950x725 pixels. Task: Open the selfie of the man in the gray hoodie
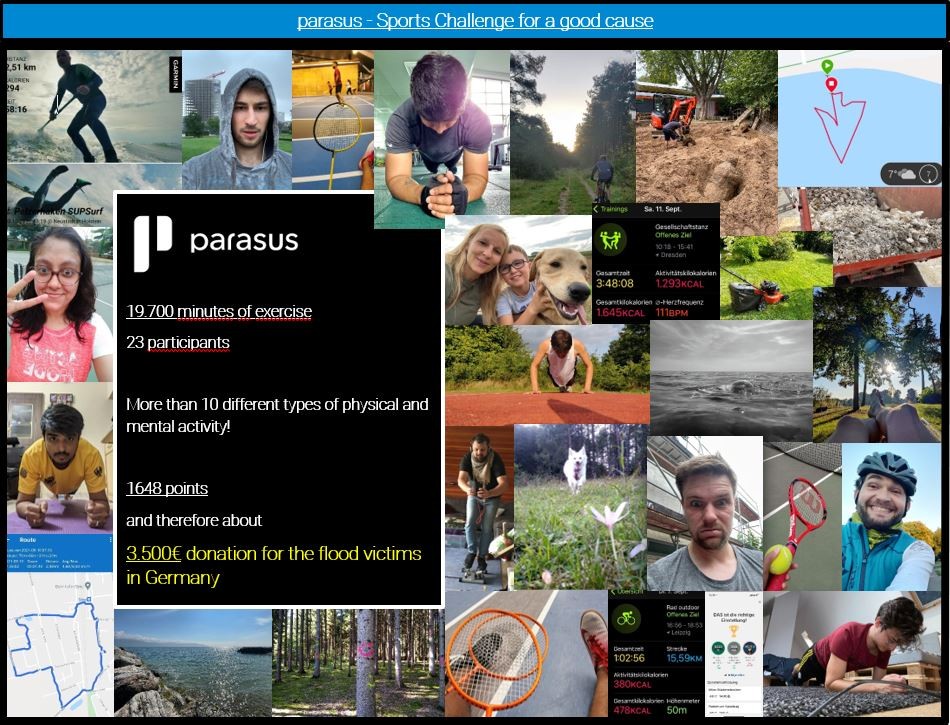click(x=237, y=120)
